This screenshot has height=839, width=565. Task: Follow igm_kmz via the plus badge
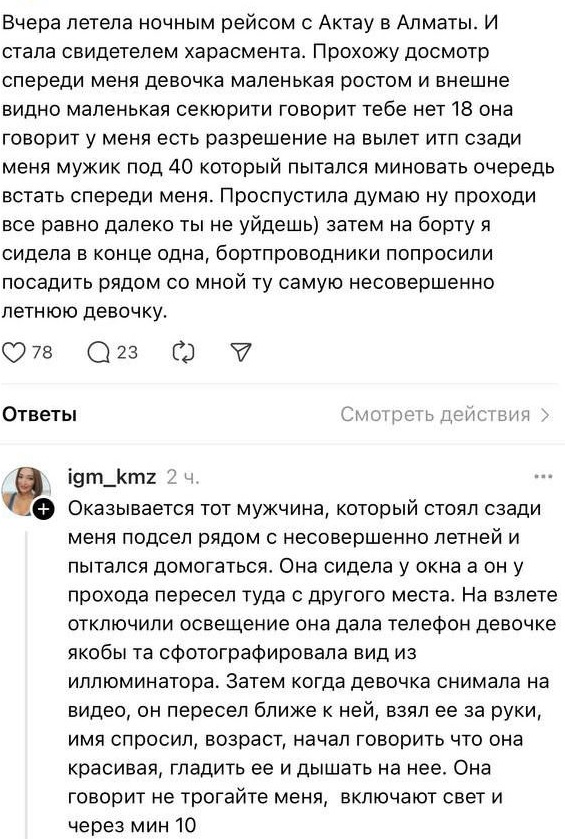pyautogui.click(x=43, y=510)
